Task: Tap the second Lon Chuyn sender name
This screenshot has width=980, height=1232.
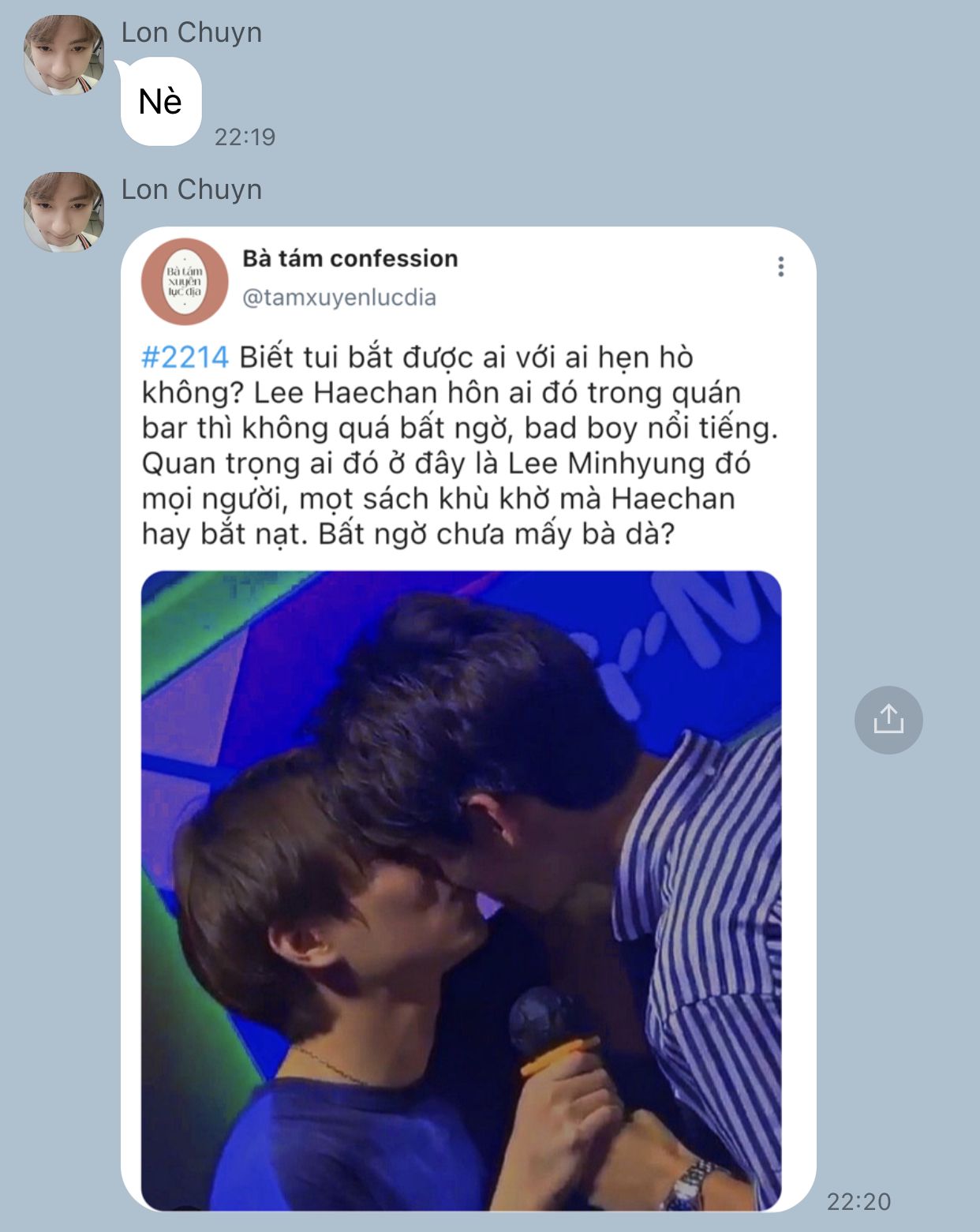Action: pos(192,189)
